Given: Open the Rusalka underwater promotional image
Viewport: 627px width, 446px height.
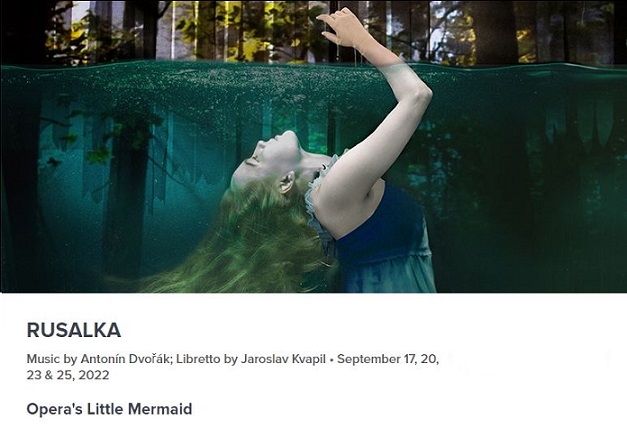Looking at the screenshot, I should 314,146.
